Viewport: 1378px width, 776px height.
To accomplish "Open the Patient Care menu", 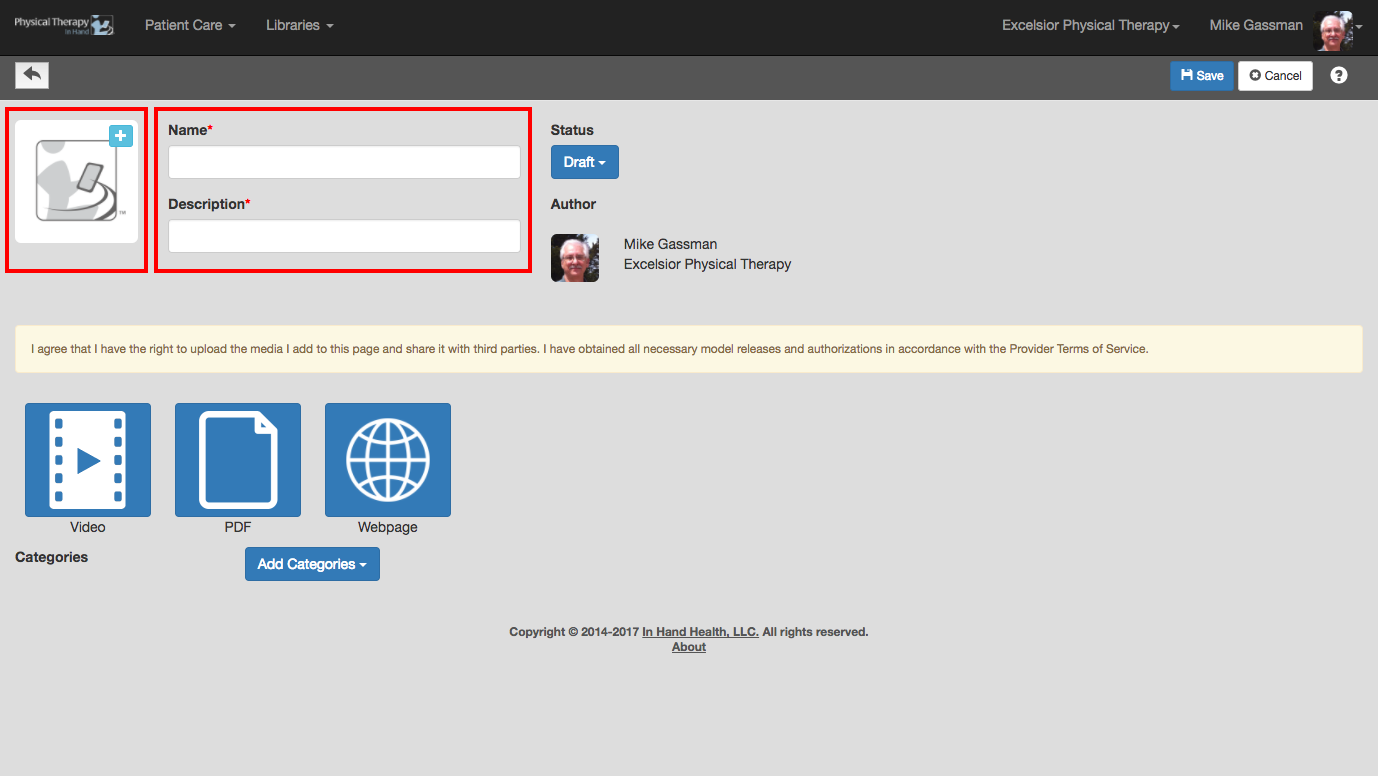I will coord(190,25).
